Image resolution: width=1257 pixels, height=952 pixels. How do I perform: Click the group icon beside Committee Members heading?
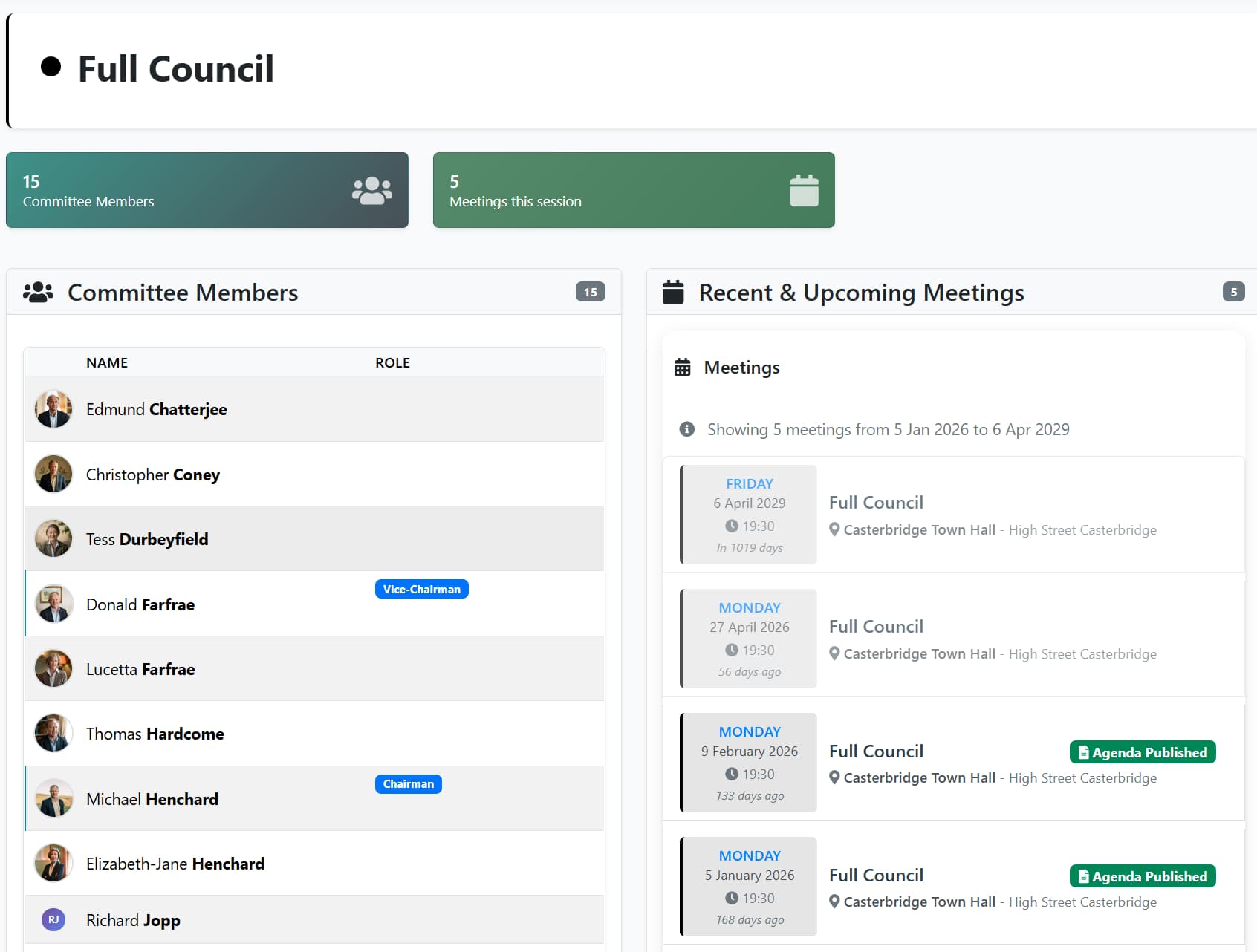38,293
